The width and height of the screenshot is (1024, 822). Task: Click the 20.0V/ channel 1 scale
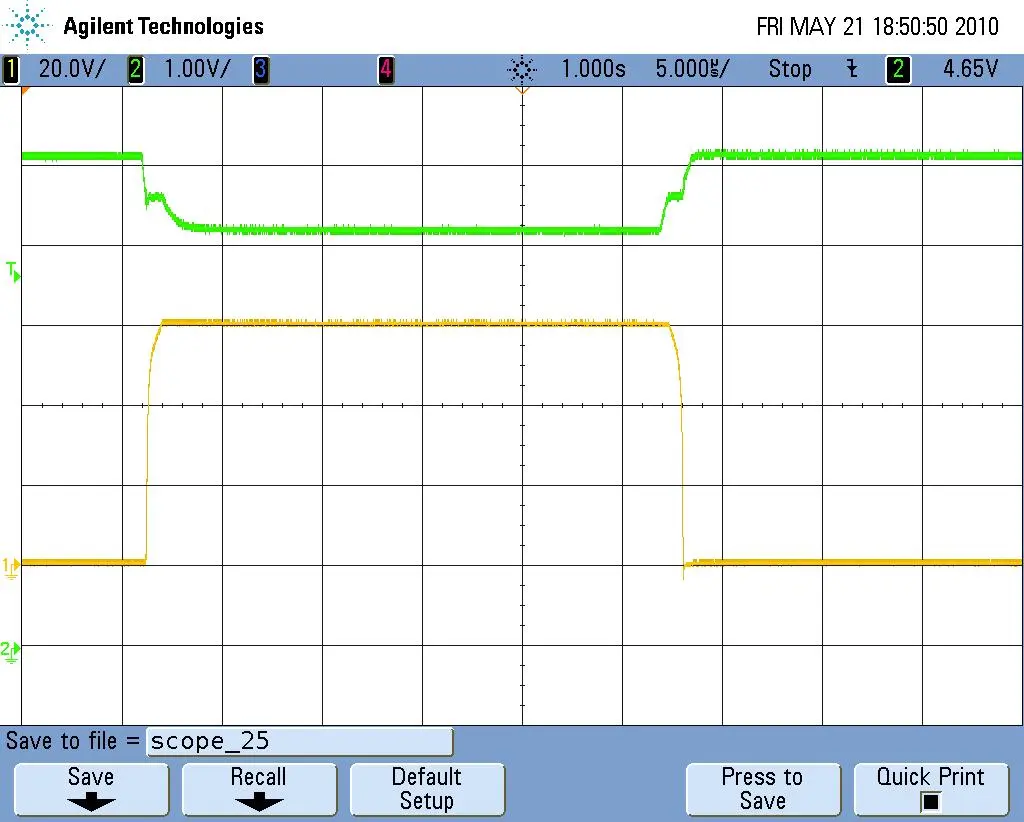point(71,69)
